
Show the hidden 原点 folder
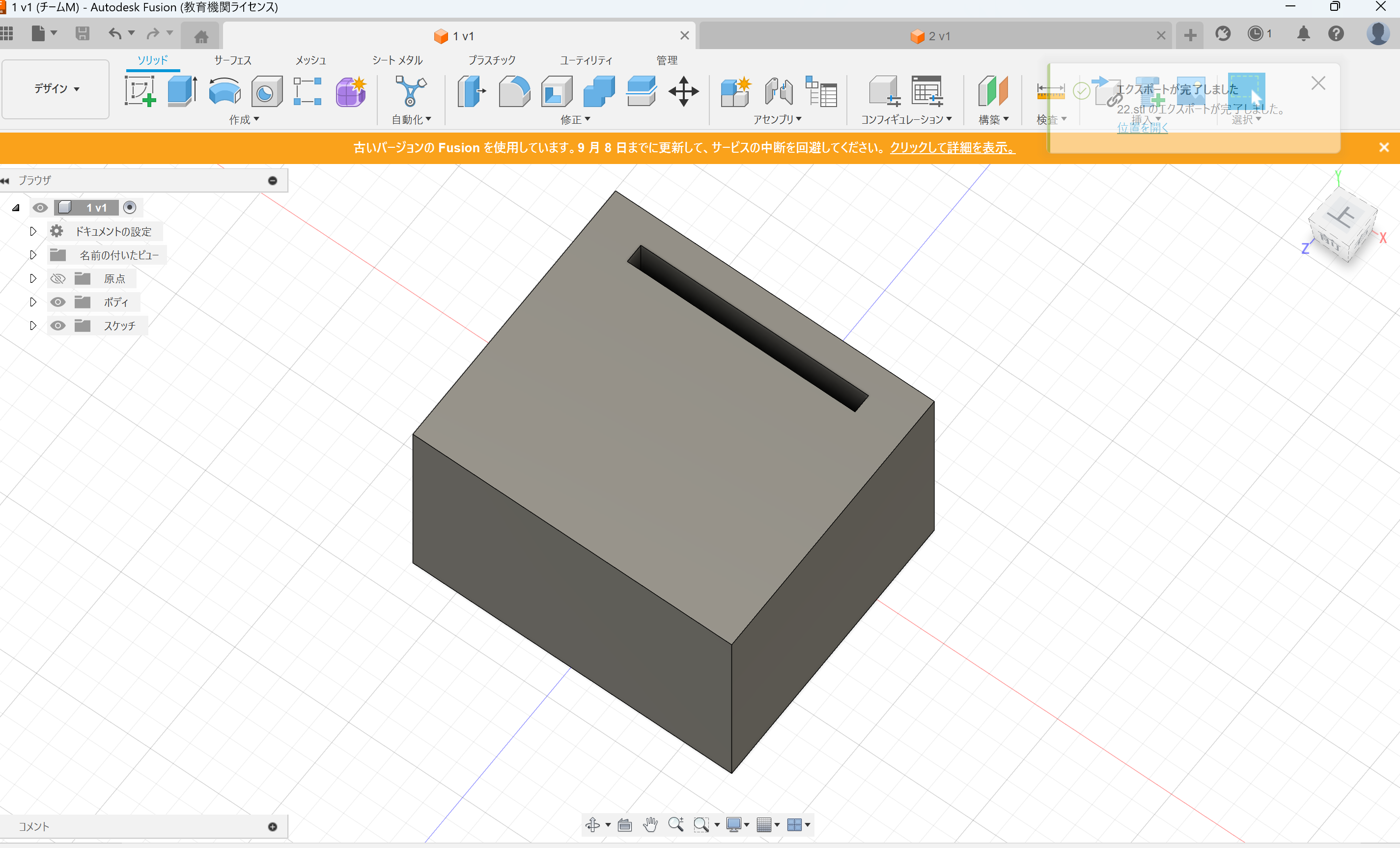tap(58, 279)
